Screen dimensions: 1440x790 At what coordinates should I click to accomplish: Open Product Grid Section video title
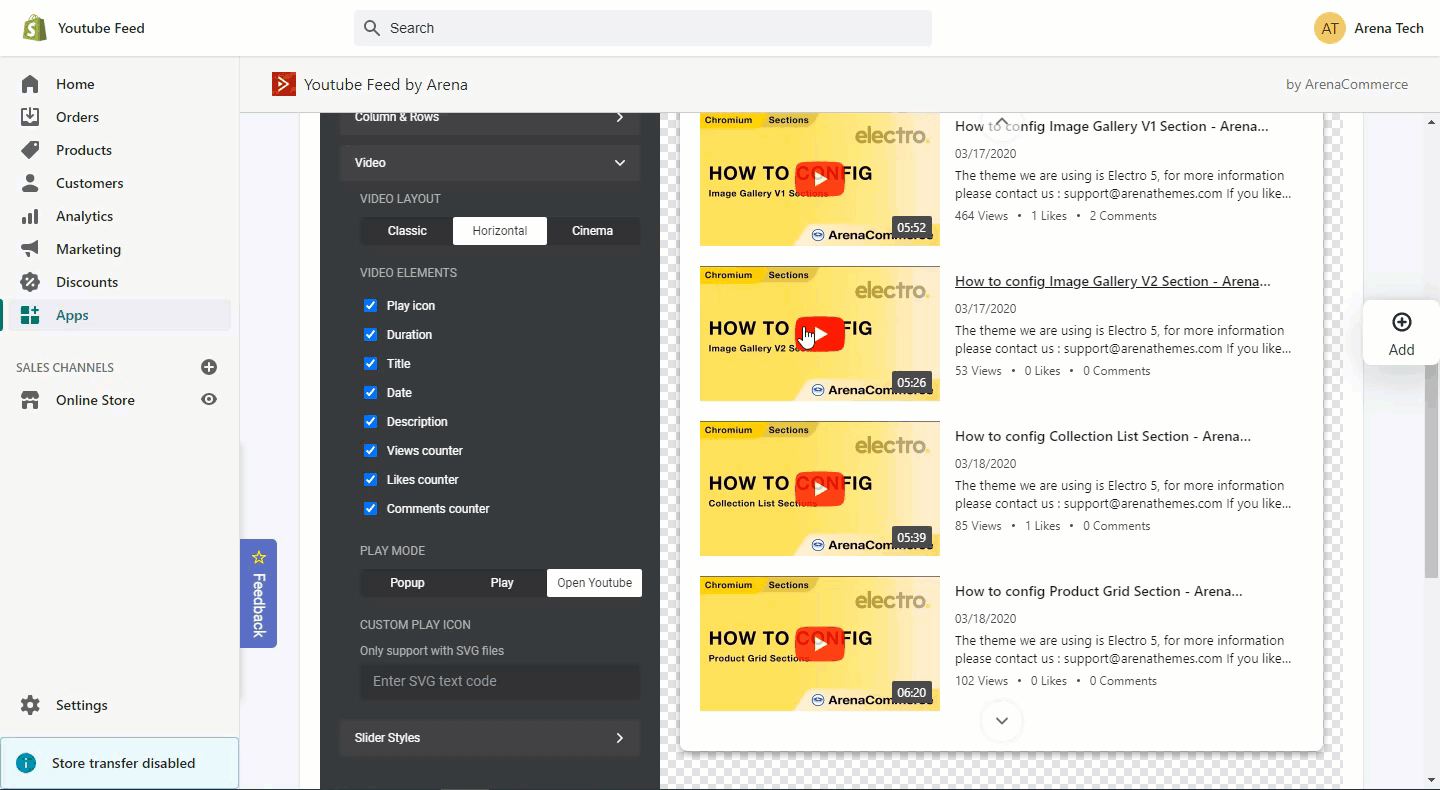(x=1099, y=591)
